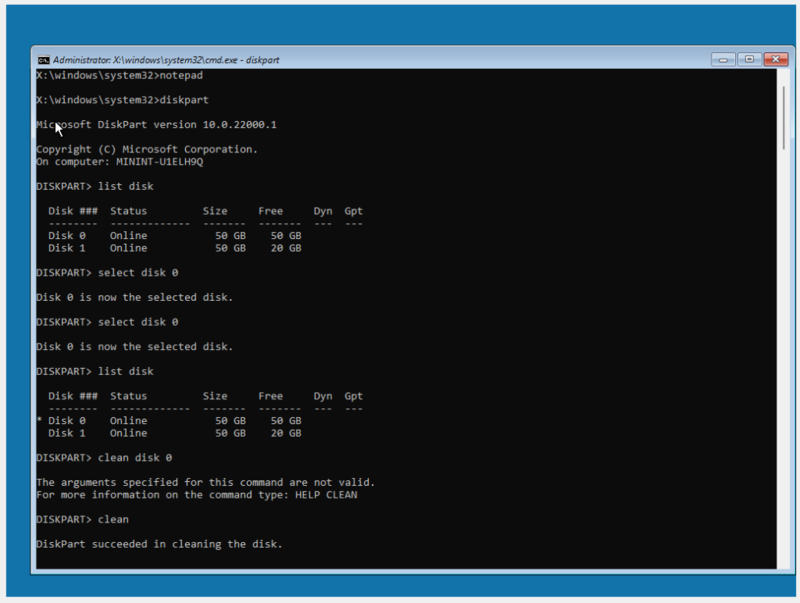This screenshot has width=800, height=603.
Task: Click the second 'DISKPART> select disk 0' command
Action: (107, 322)
